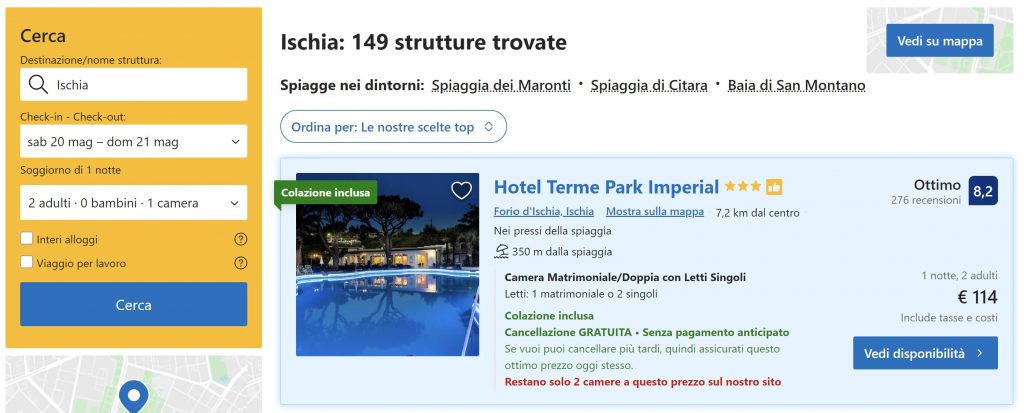Click the heart icon to save the hotel
This screenshot has height=413, width=1024.
click(461, 190)
